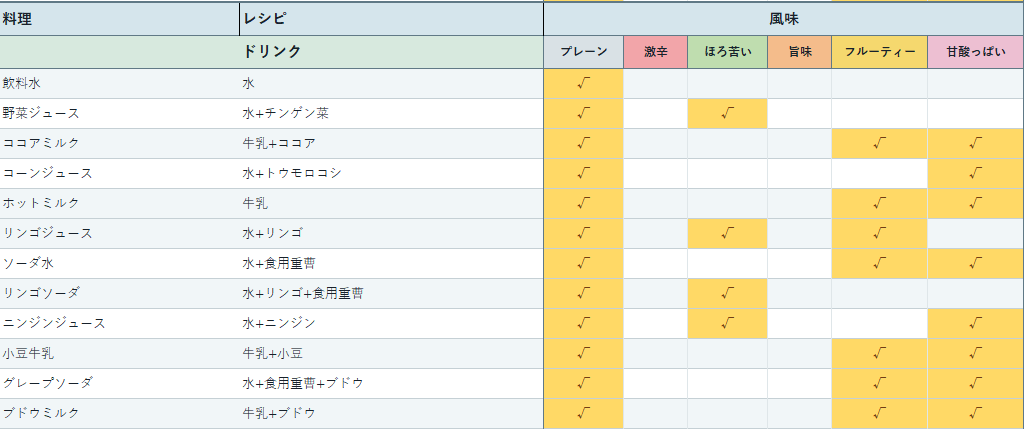The width and height of the screenshot is (1024, 429).
Task: Select グレープソーダ row's 甘酸っぱい check cell
Action: pyautogui.click(x=976, y=384)
